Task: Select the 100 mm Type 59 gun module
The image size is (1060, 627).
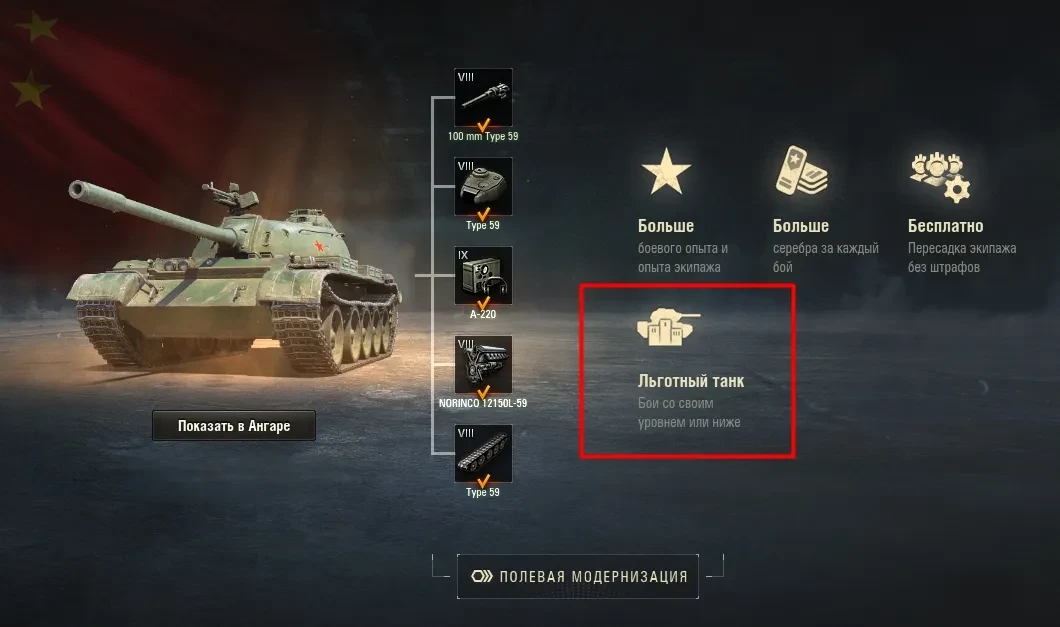Action: coord(483,97)
